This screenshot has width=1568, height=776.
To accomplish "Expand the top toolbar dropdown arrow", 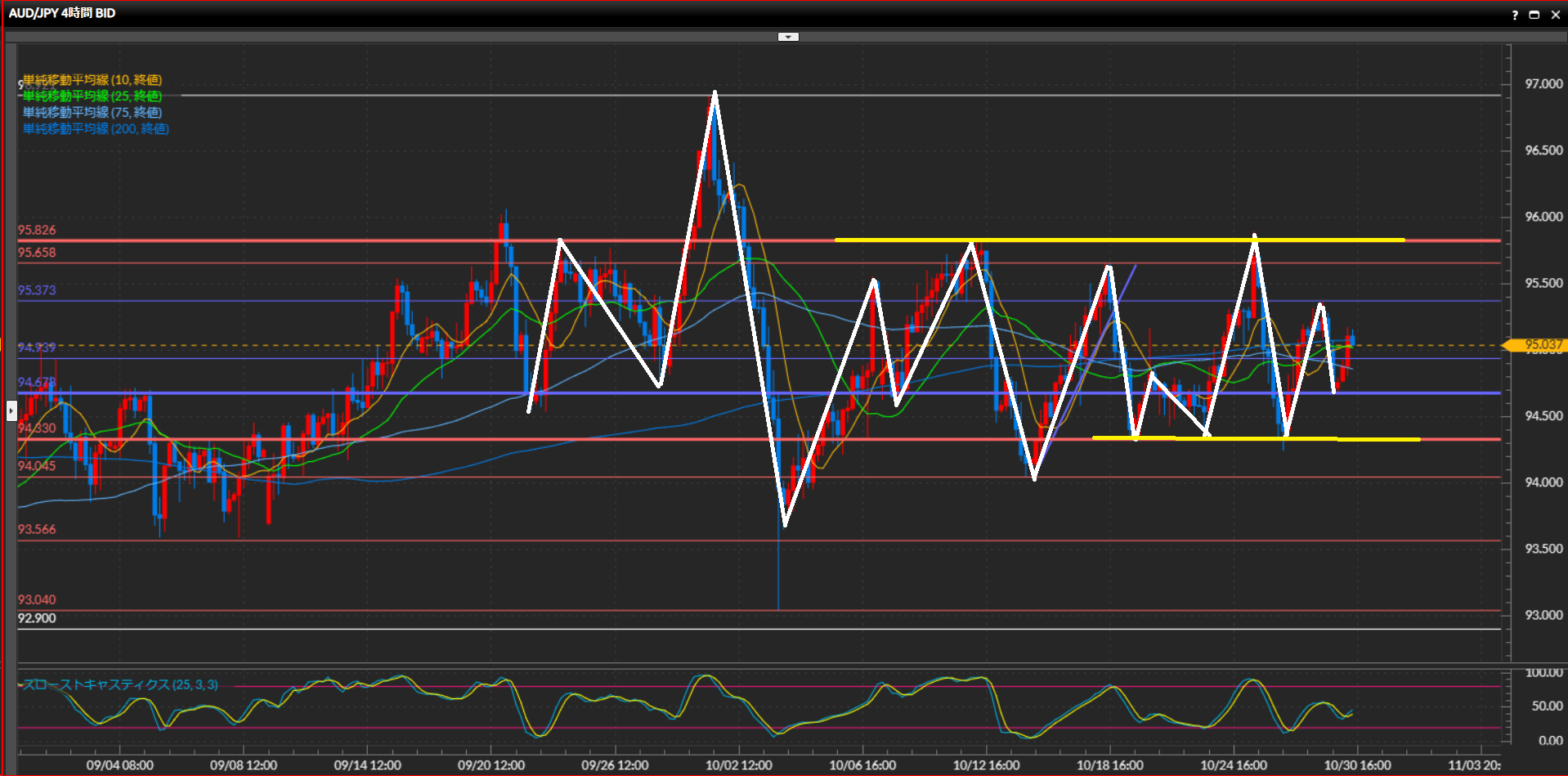I will 788,37.
